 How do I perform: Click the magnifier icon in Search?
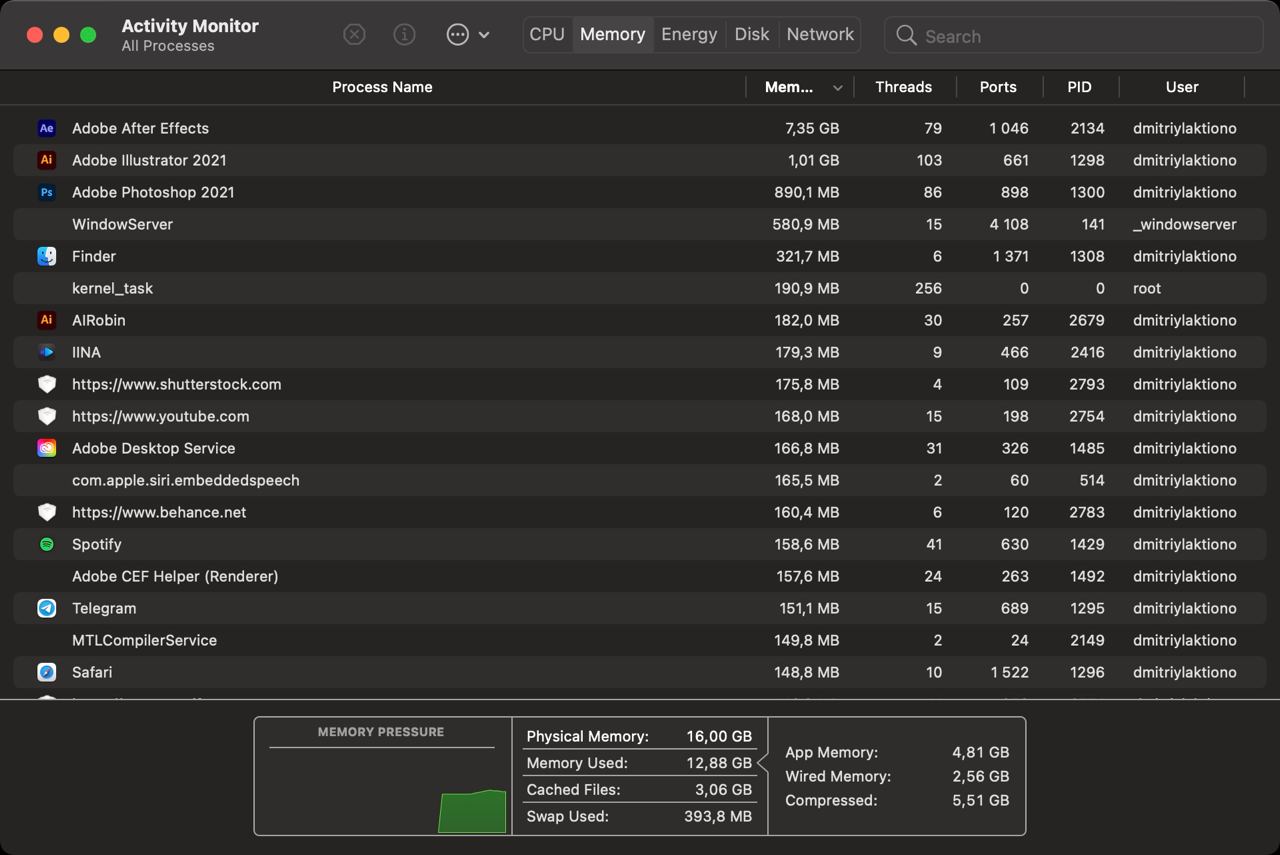(x=906, y=35)
